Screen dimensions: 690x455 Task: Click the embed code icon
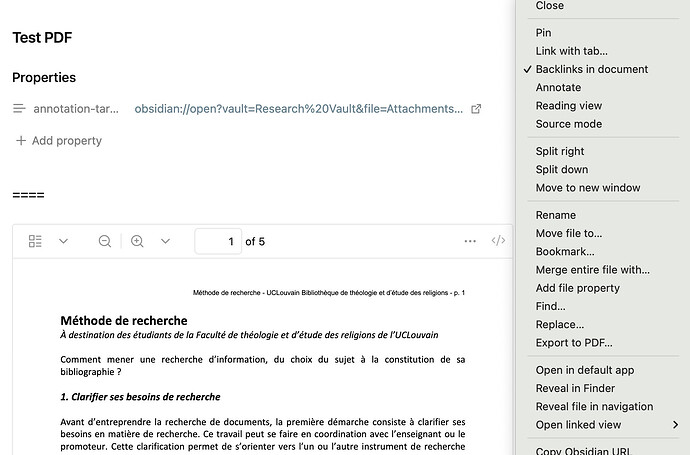(498, 240)
